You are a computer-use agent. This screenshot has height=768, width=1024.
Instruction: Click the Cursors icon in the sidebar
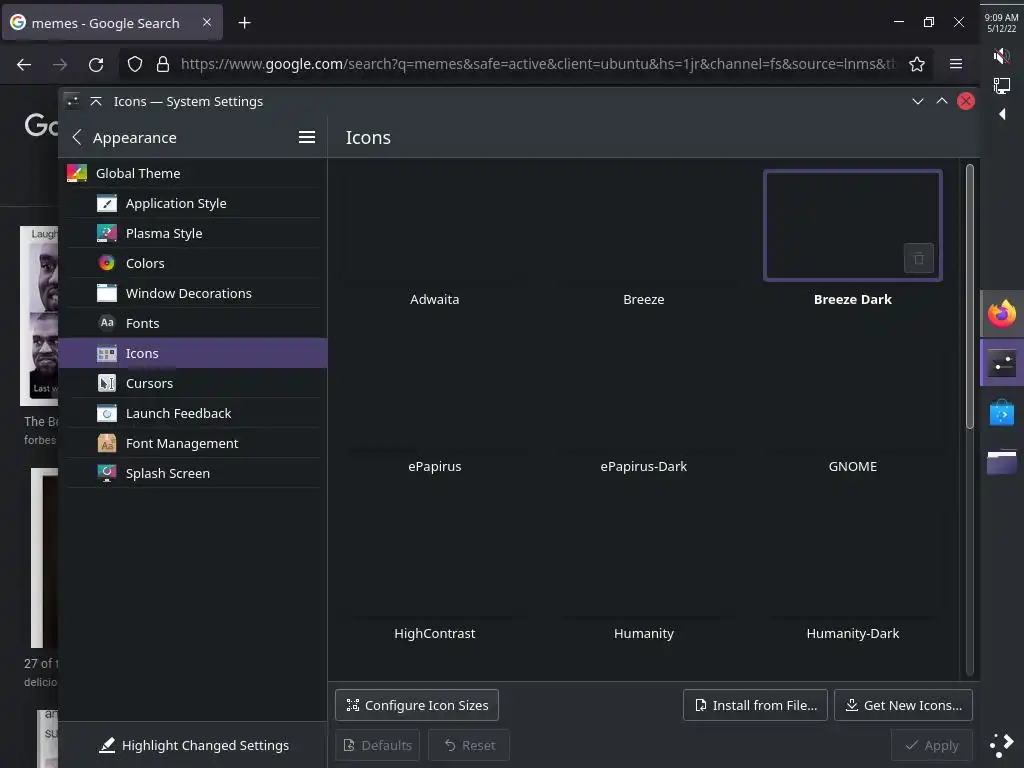click(106, 383)
